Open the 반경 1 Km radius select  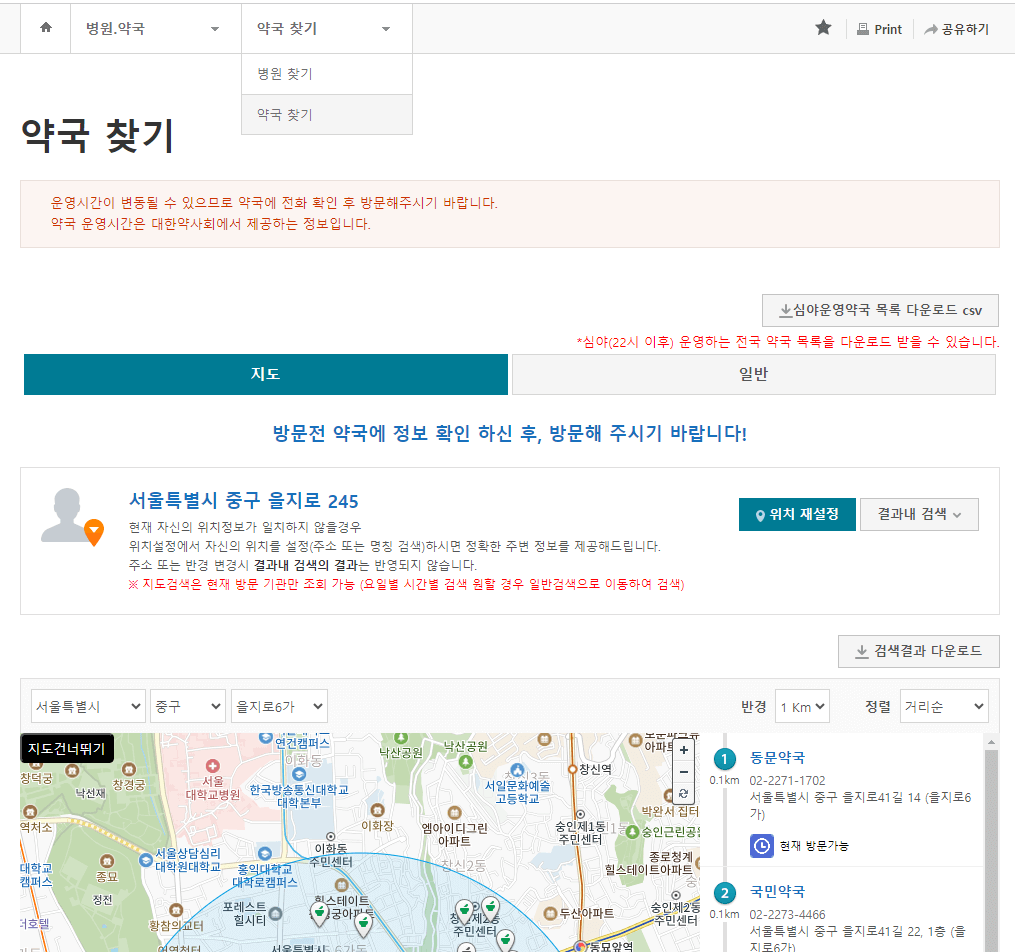(x=802, y=707)
